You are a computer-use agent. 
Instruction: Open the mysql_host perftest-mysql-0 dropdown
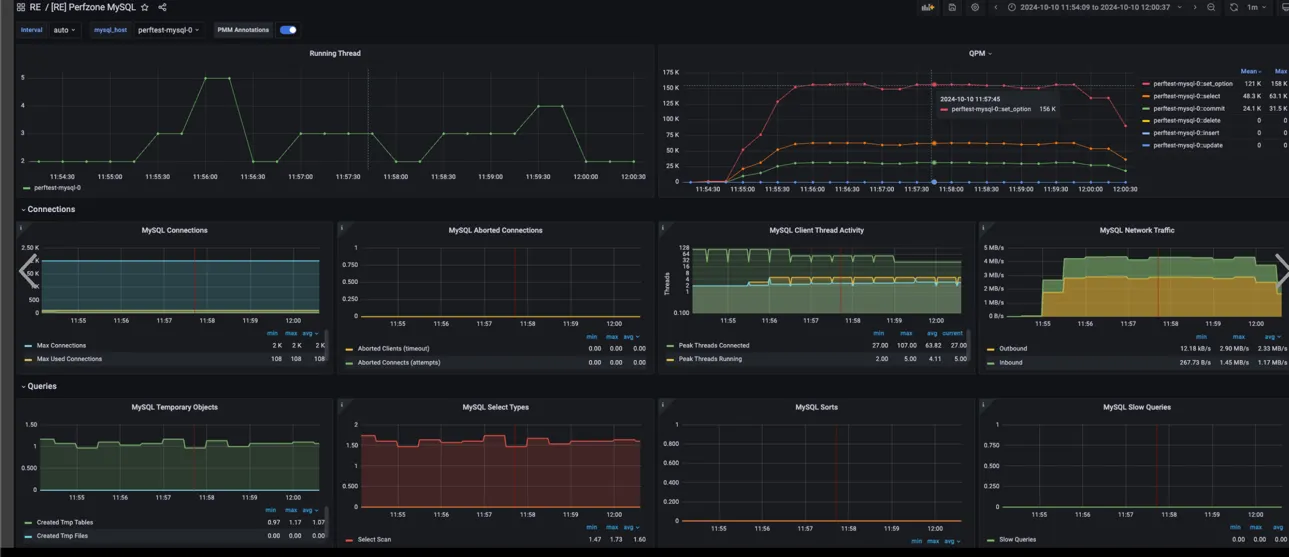pos(168,30)
